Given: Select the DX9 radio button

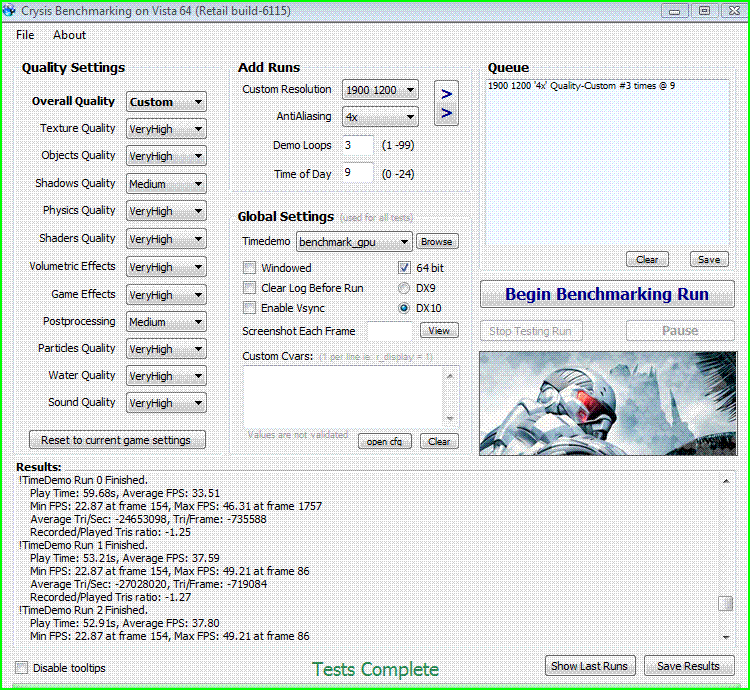Looking at the screenshot, I should click(404, 288).
